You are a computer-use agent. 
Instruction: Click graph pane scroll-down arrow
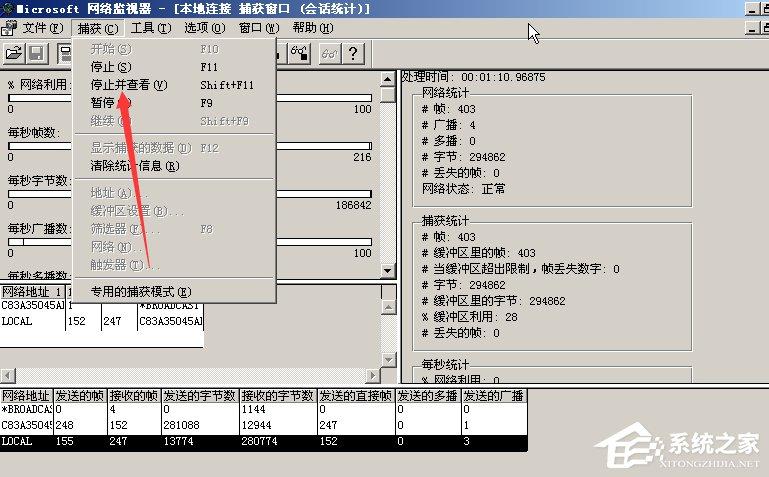point(387,270)
